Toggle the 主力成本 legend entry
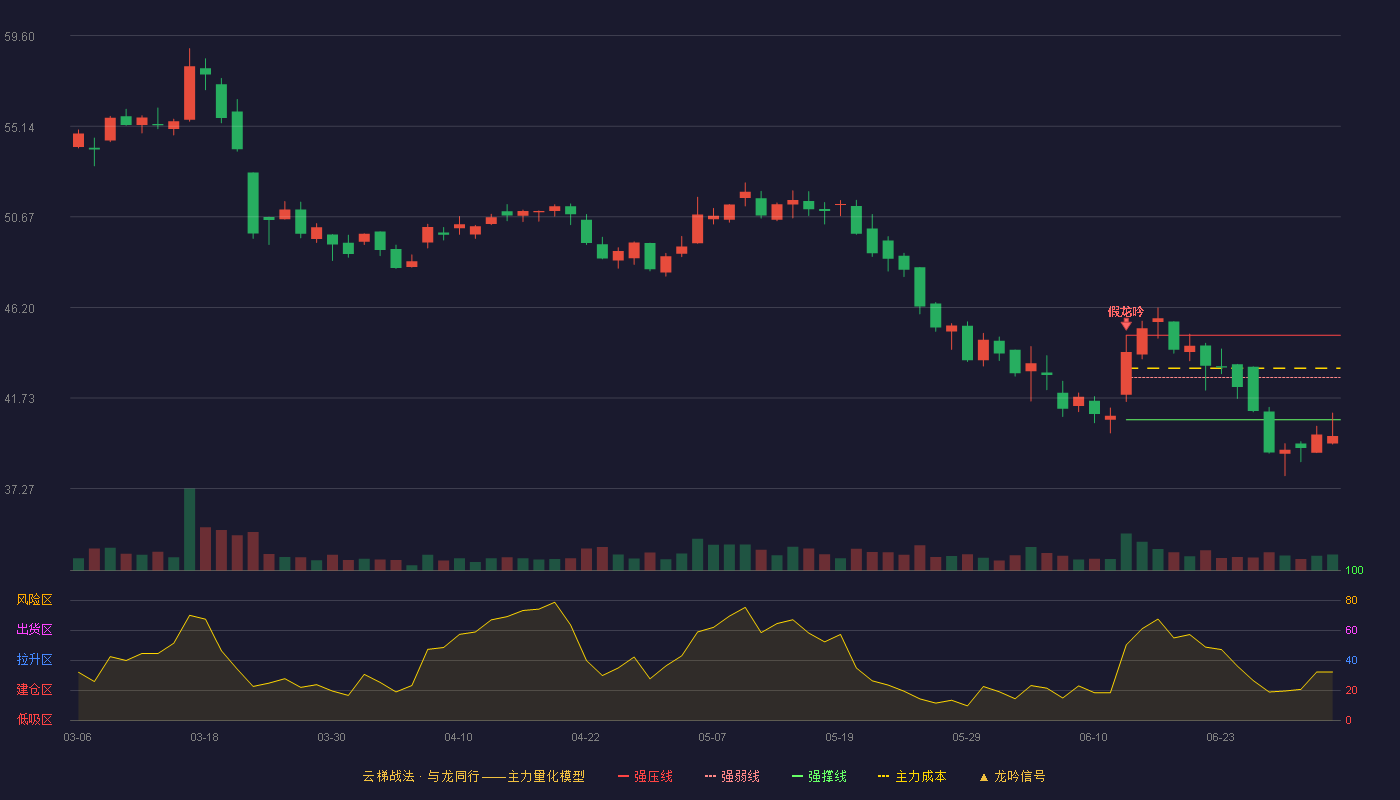This screenshot has height=800, width=1400. pos(912,776)
